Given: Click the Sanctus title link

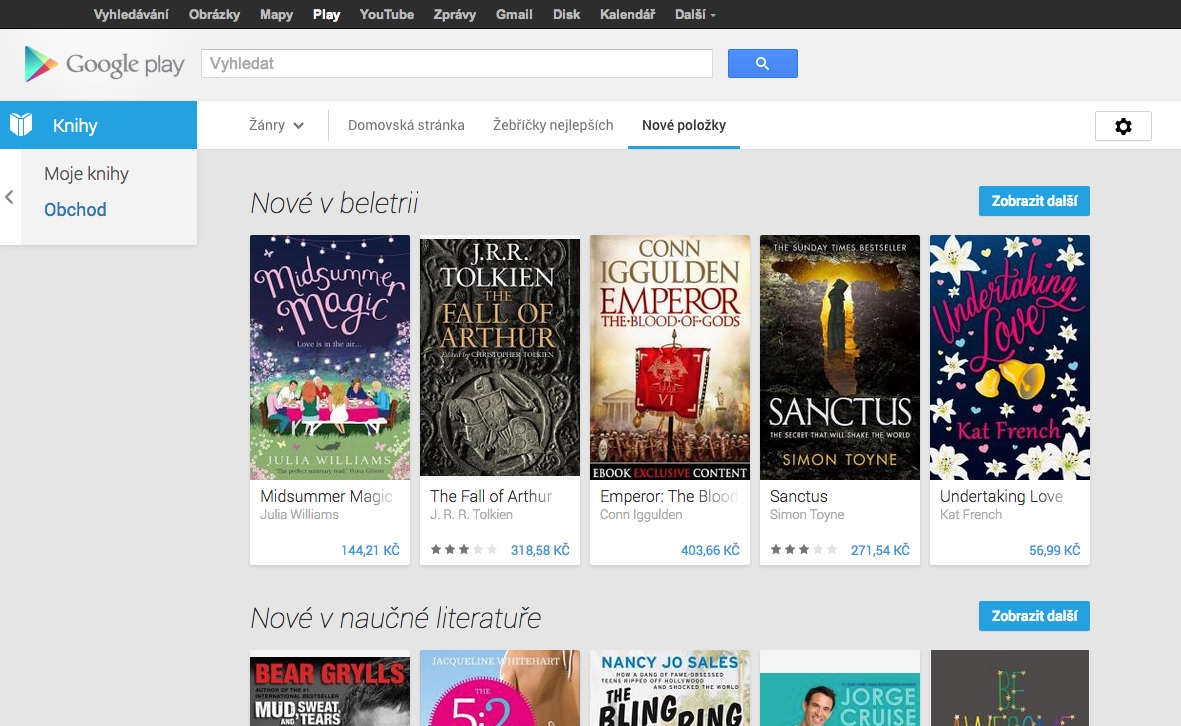Looking at the screenshot, I should click(798, 496).
